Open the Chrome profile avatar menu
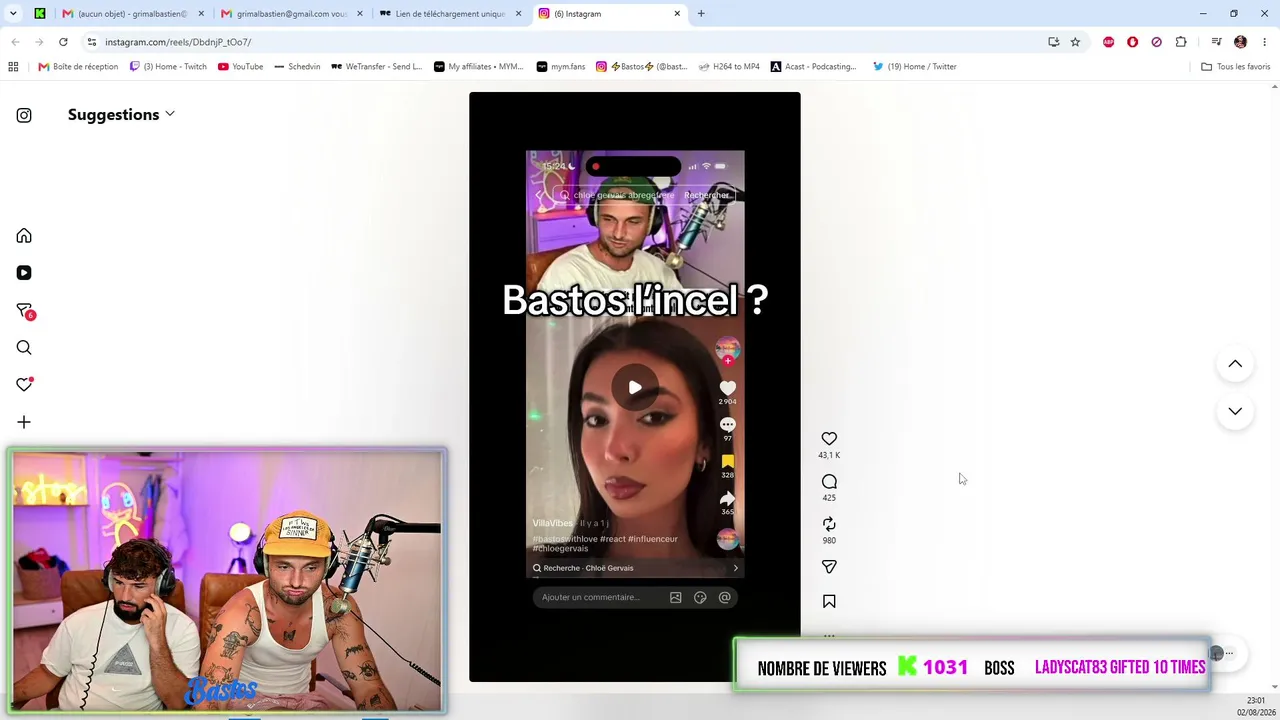 [x=1241, y=42]
